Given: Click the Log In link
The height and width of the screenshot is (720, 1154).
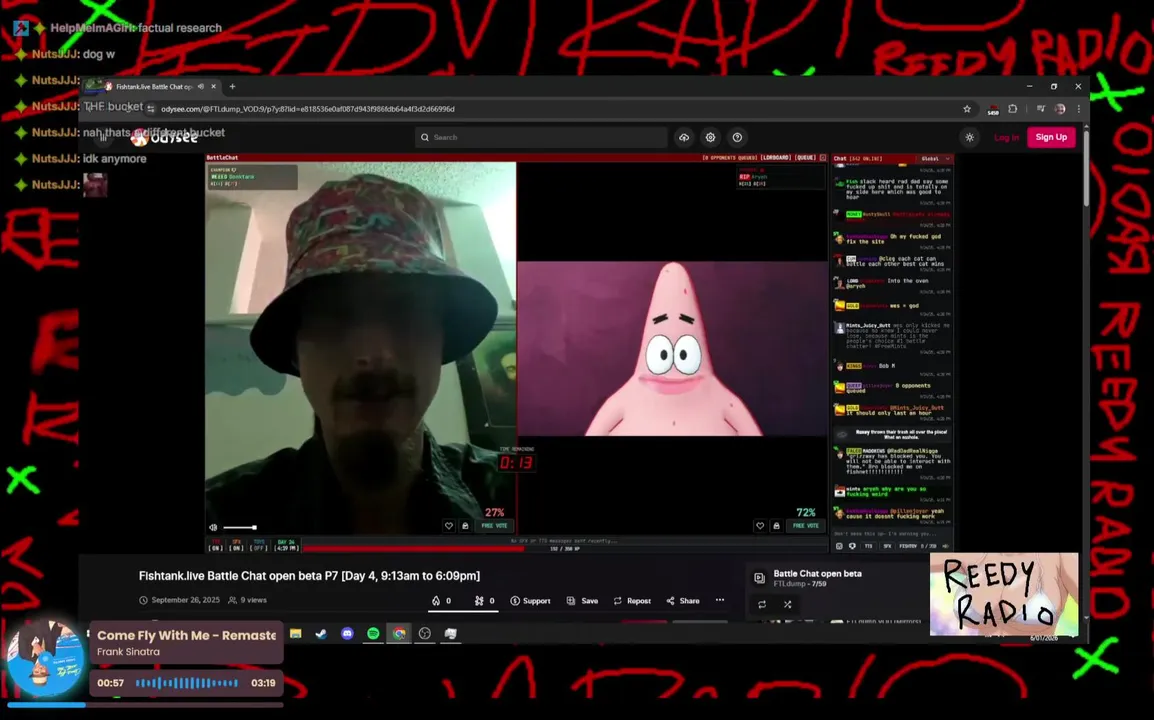Looking at the screenshot, I should coord(1006,138).
